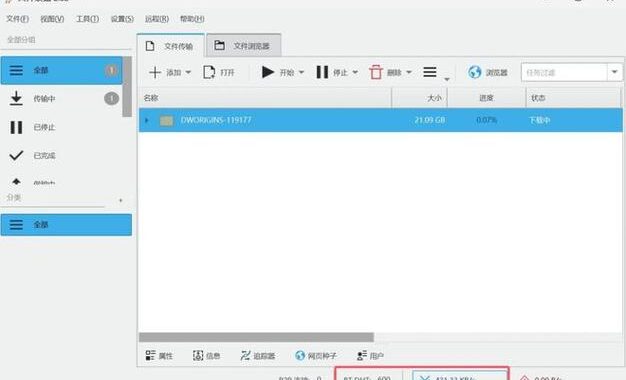The image size is (626, 380).
Task: Sort by the 进度 column header
Action: pyautogui.click(x=486, y=98)
